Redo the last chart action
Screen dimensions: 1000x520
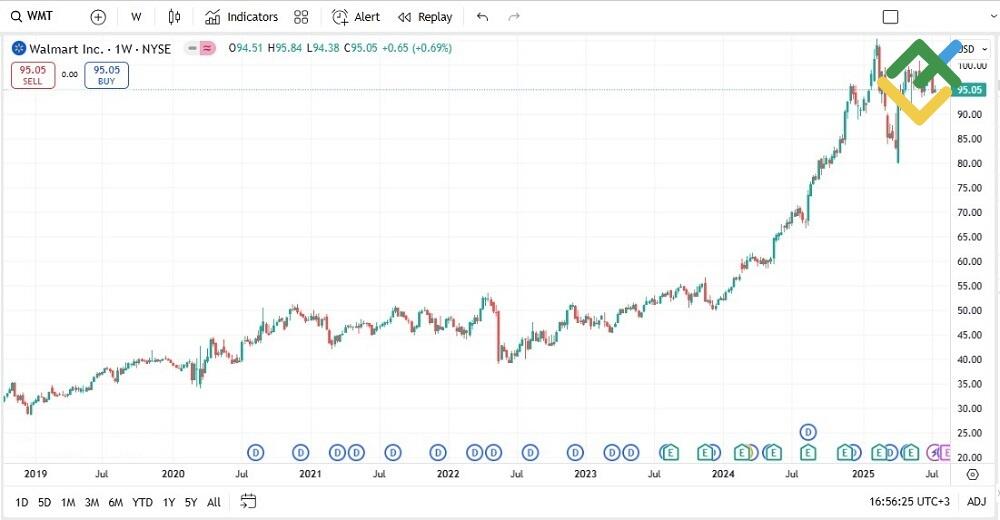pyautogui.click(x=514, y=17)
